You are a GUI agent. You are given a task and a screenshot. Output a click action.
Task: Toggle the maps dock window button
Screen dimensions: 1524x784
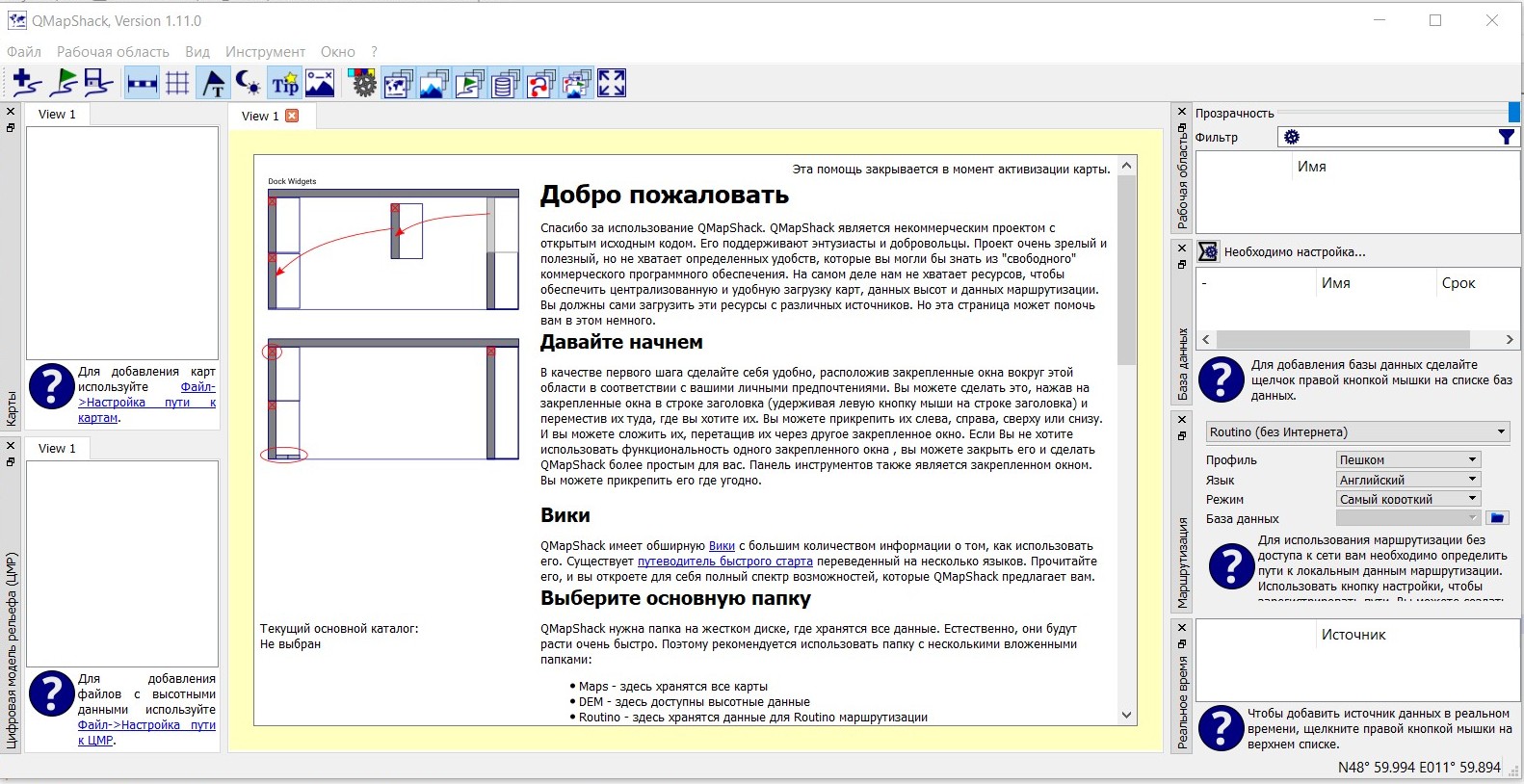[x=398, y=84]
